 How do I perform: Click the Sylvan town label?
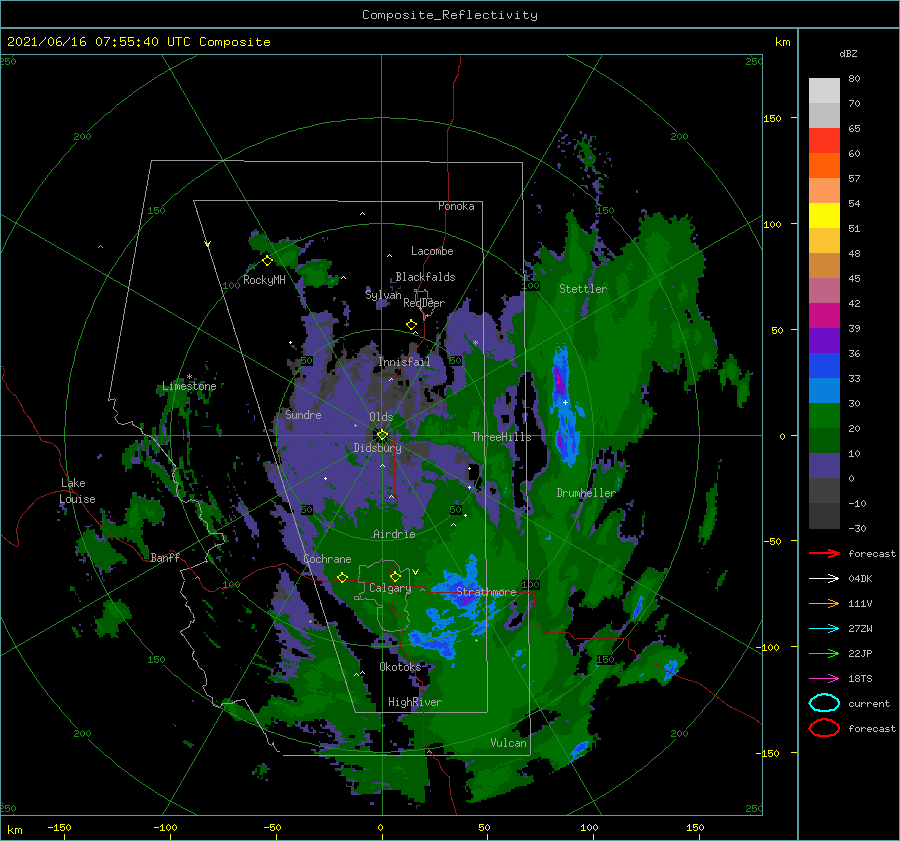[383, 295]
